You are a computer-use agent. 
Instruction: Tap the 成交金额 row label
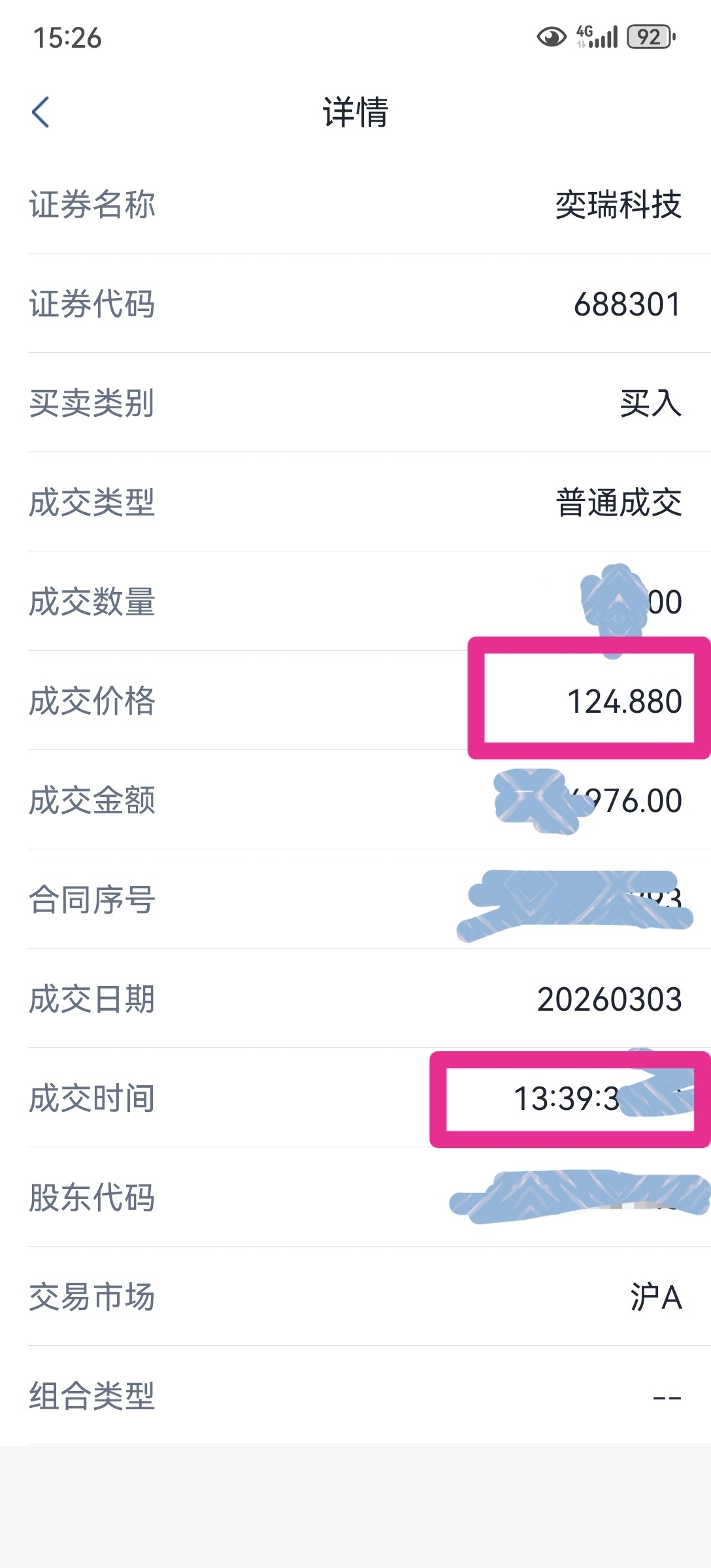92,801
